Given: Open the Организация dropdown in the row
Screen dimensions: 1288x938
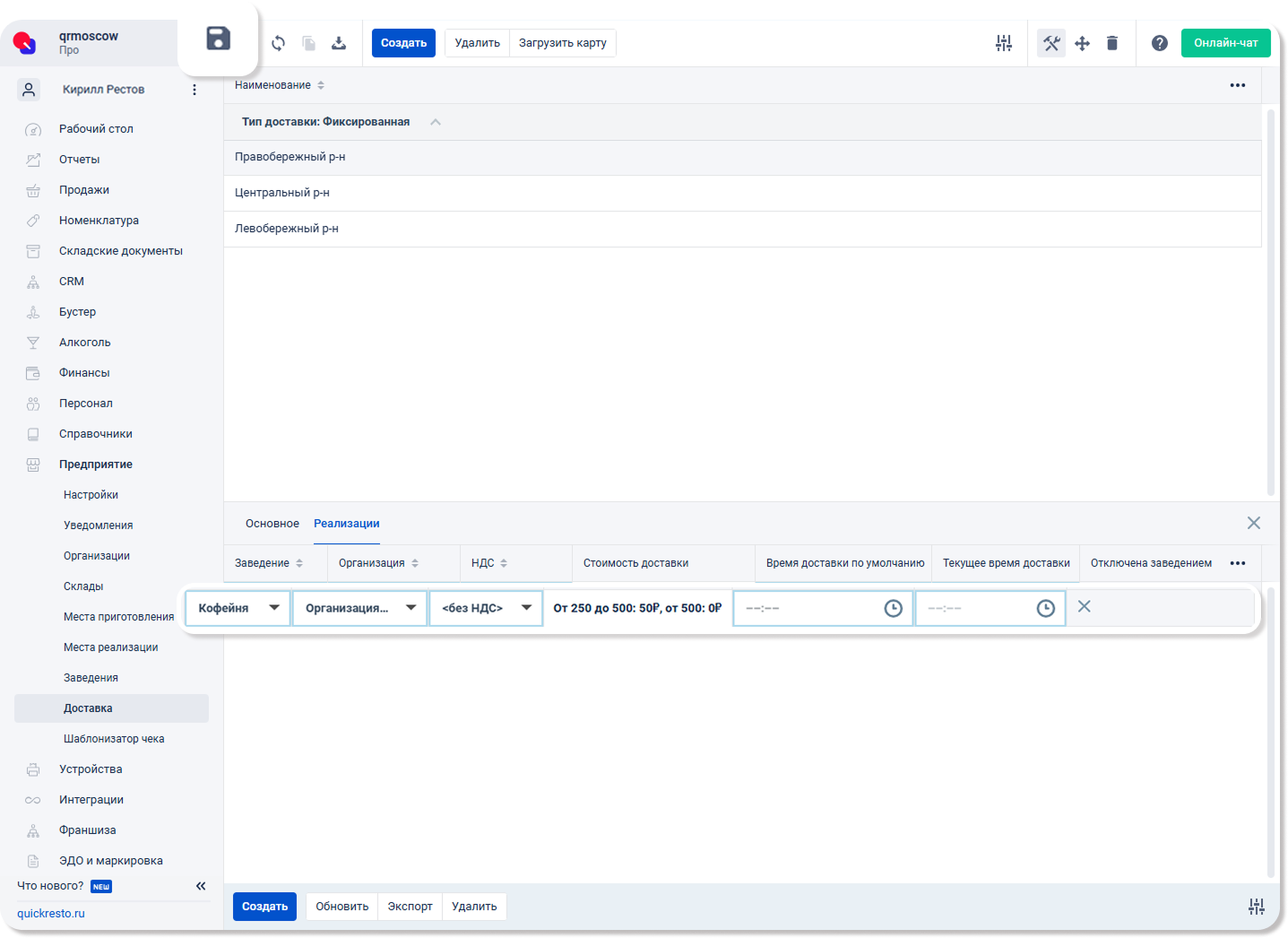Looking at the screenshot, I should [359, 608].
